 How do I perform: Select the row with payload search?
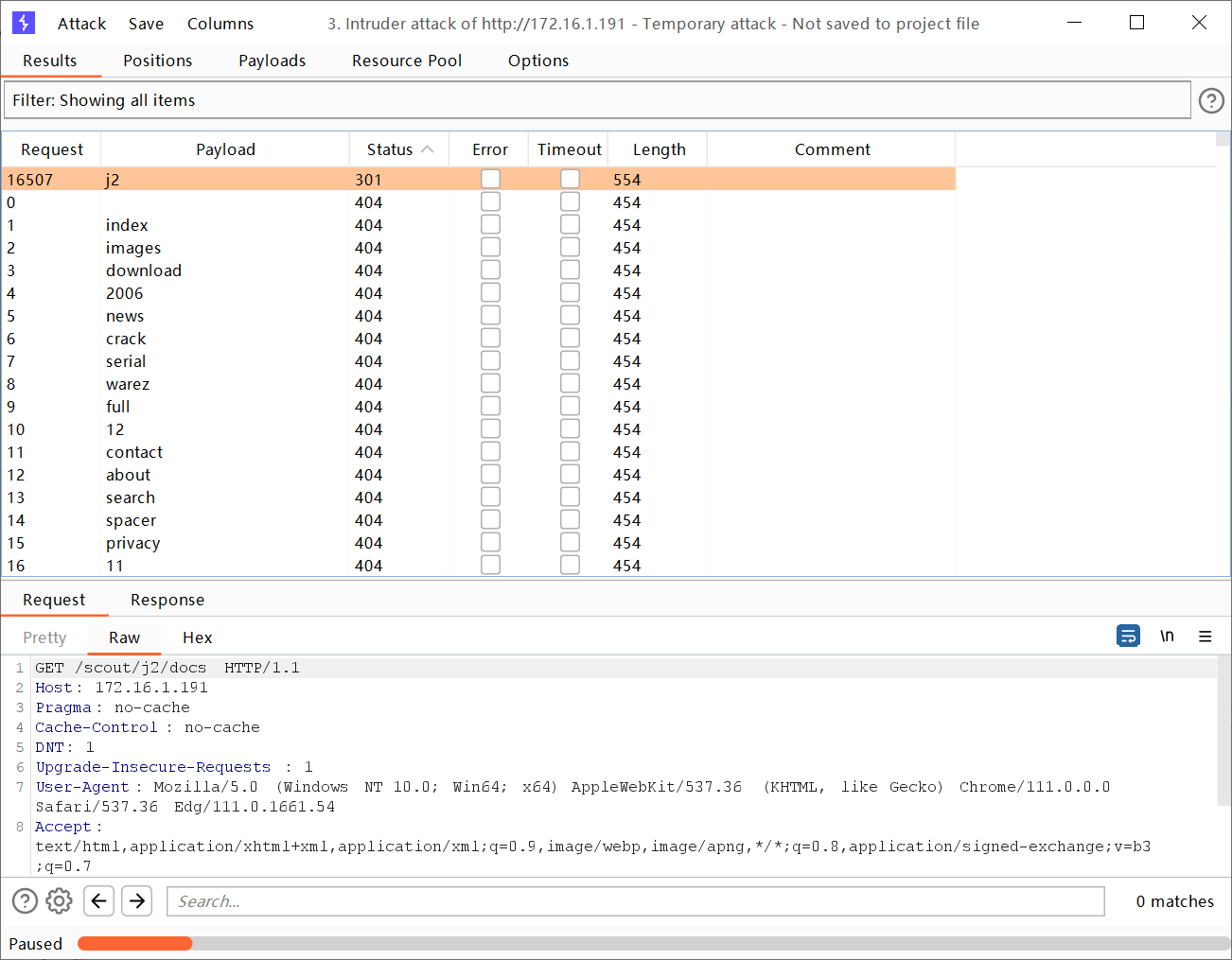(478, 497)
